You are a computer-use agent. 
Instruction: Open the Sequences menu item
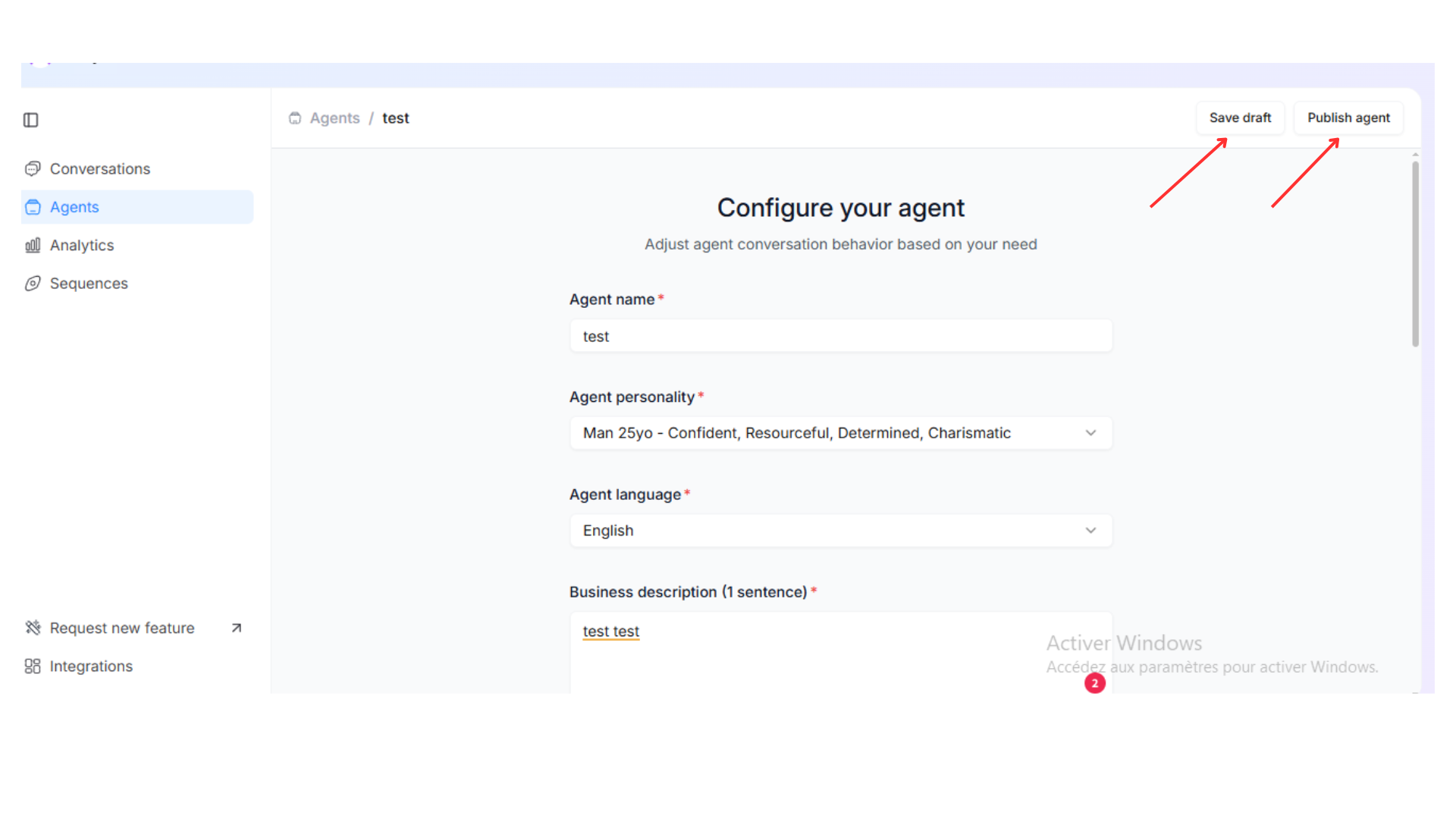pos(89,283)
